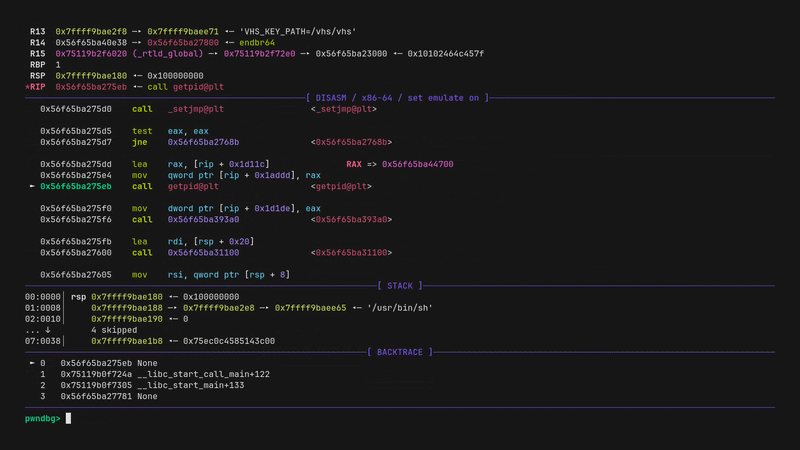Click the '/usr/bin/sh' string on stack

click(x=399, y=308)
